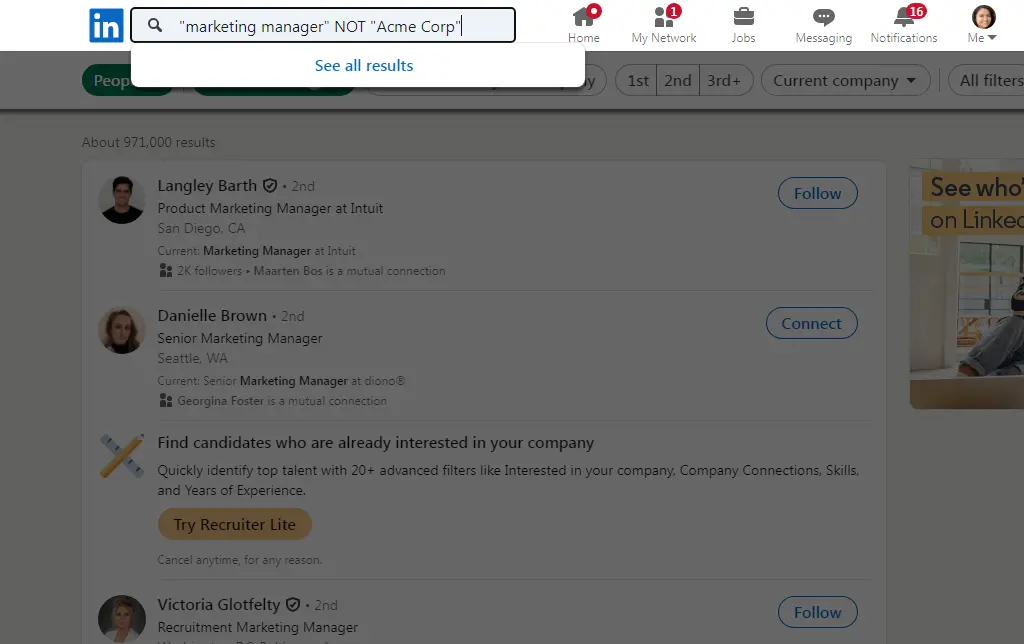Screen dimensions: 1024x644
Task: Toggle the 2nd connections filter
Action: 678,80
